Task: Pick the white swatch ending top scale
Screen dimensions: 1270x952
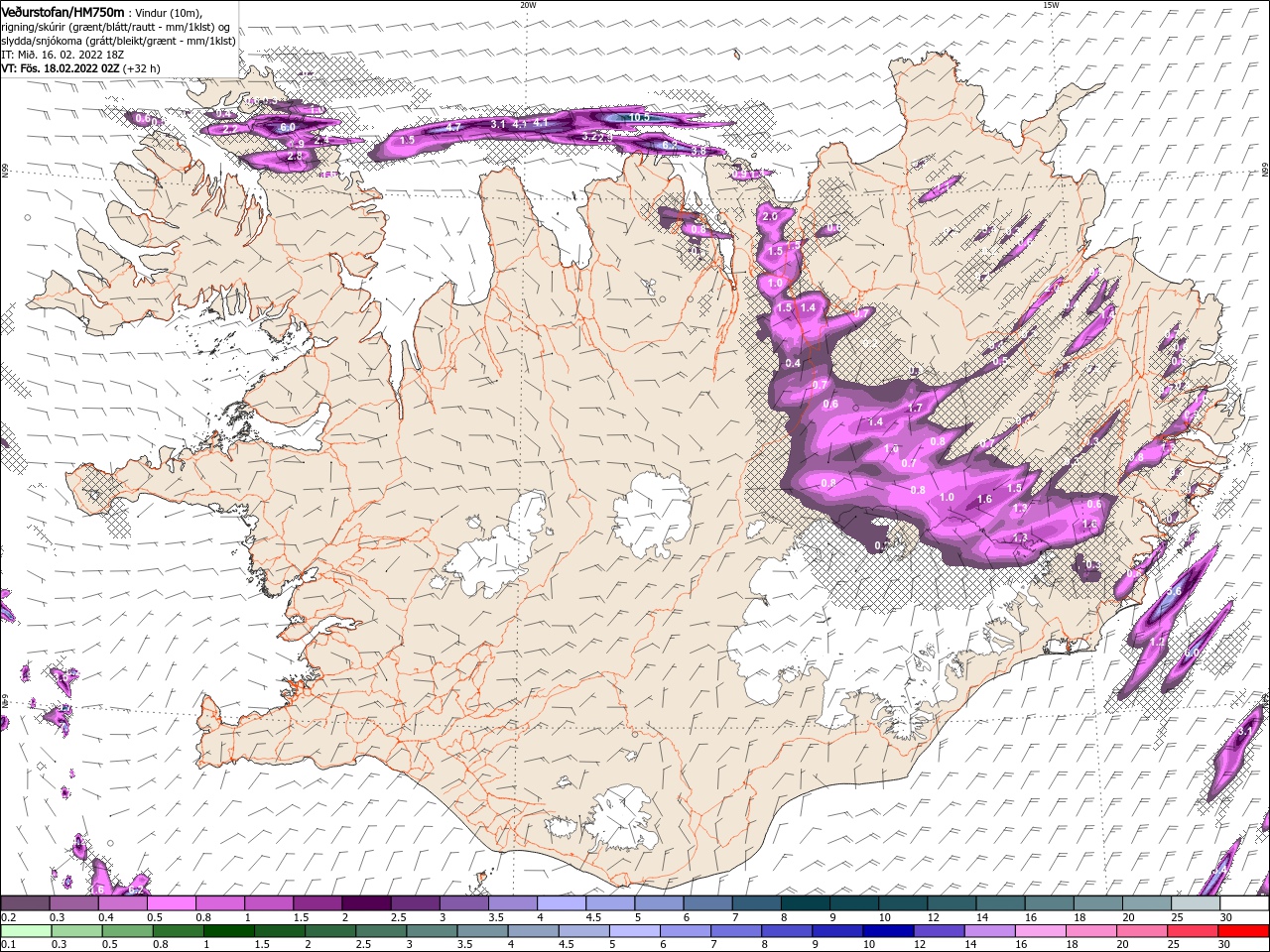Action: (1243, 903)
